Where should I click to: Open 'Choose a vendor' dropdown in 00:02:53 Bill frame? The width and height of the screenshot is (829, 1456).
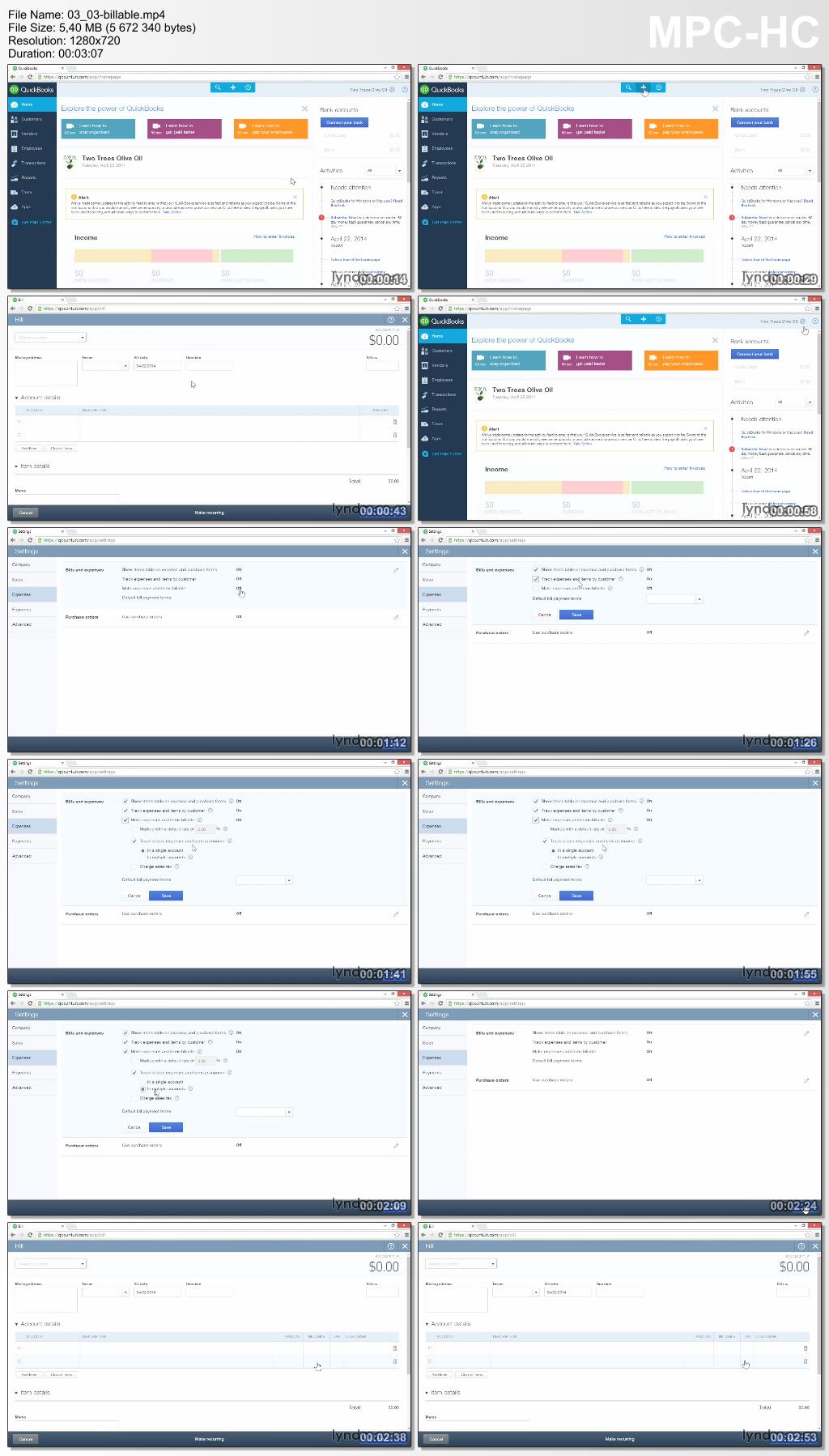point(461,1264)
